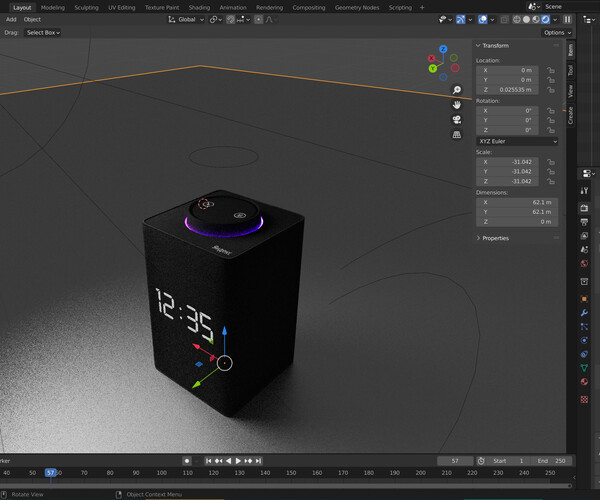Open the sidebar Tool tab
This screenshot has width=600, height=500.
571,70
